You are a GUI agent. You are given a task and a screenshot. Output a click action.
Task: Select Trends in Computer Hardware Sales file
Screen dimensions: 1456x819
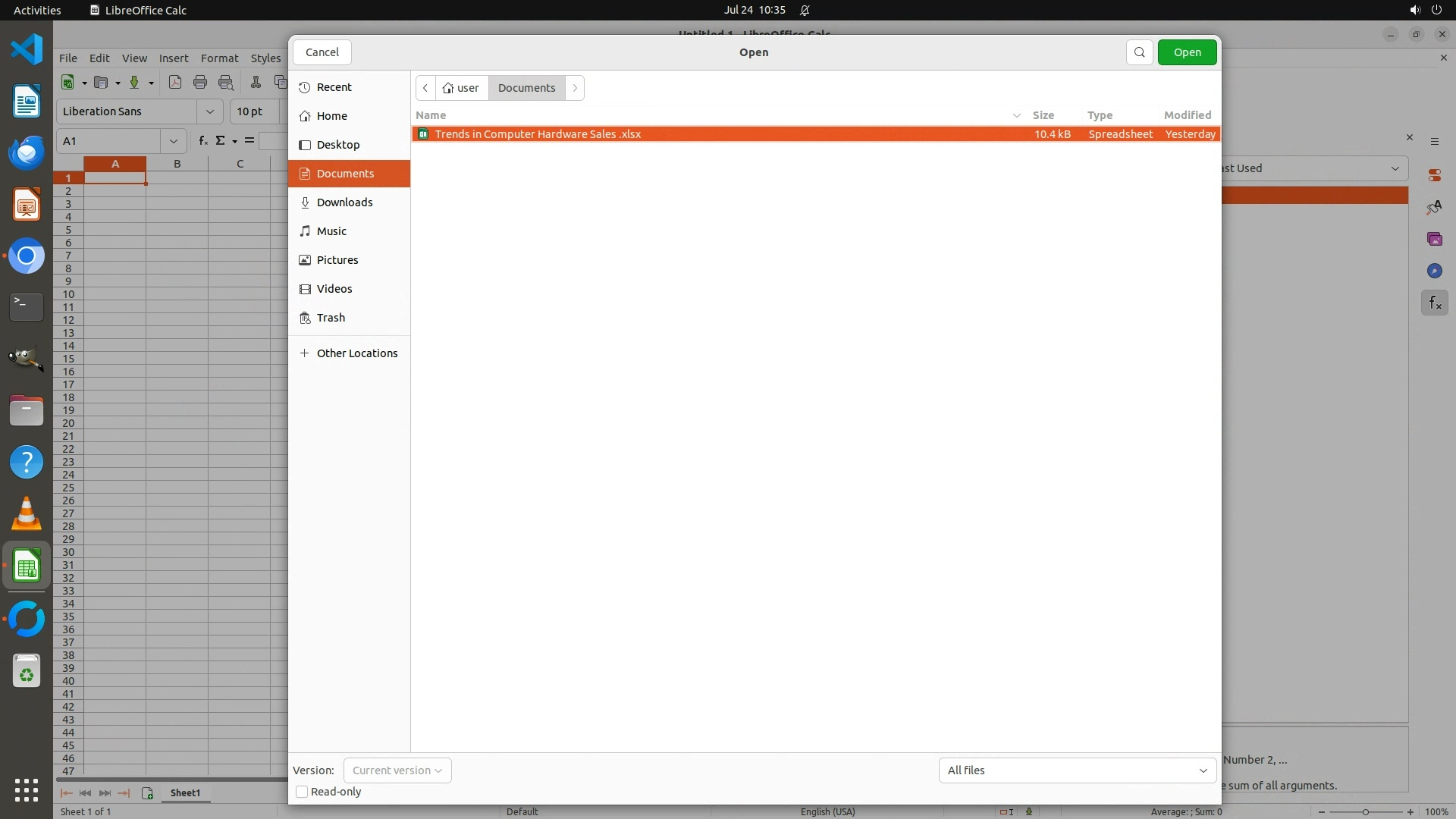coord(538,134)
